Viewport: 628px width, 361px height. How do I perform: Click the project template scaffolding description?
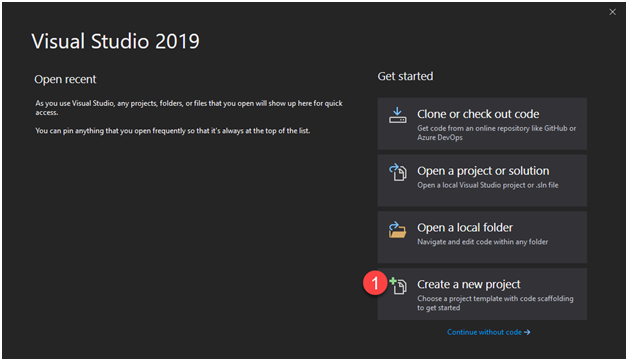[495, 303]
